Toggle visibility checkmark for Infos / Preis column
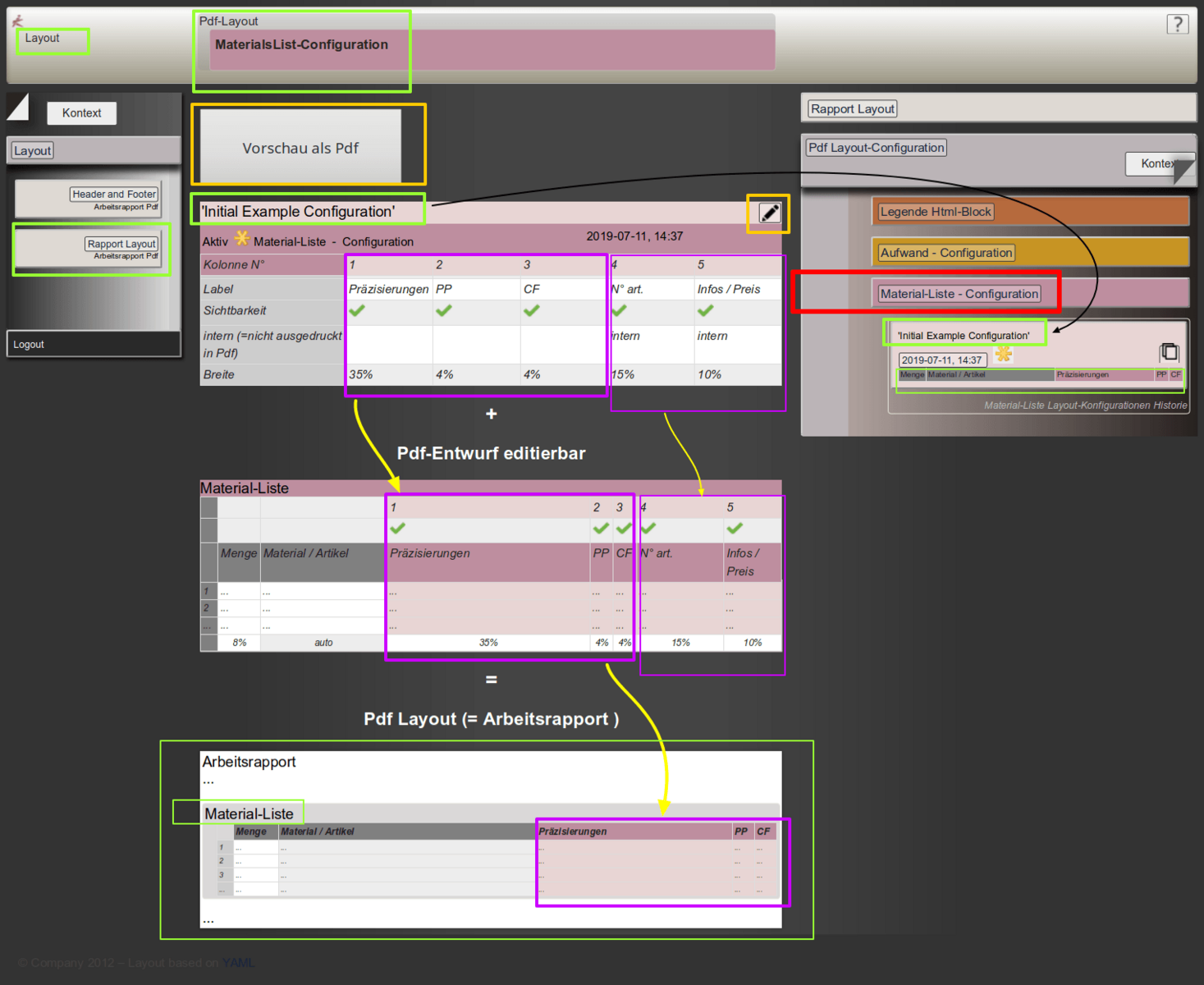The width and height of the screenshot is (1204, 985). click(705, 311)
